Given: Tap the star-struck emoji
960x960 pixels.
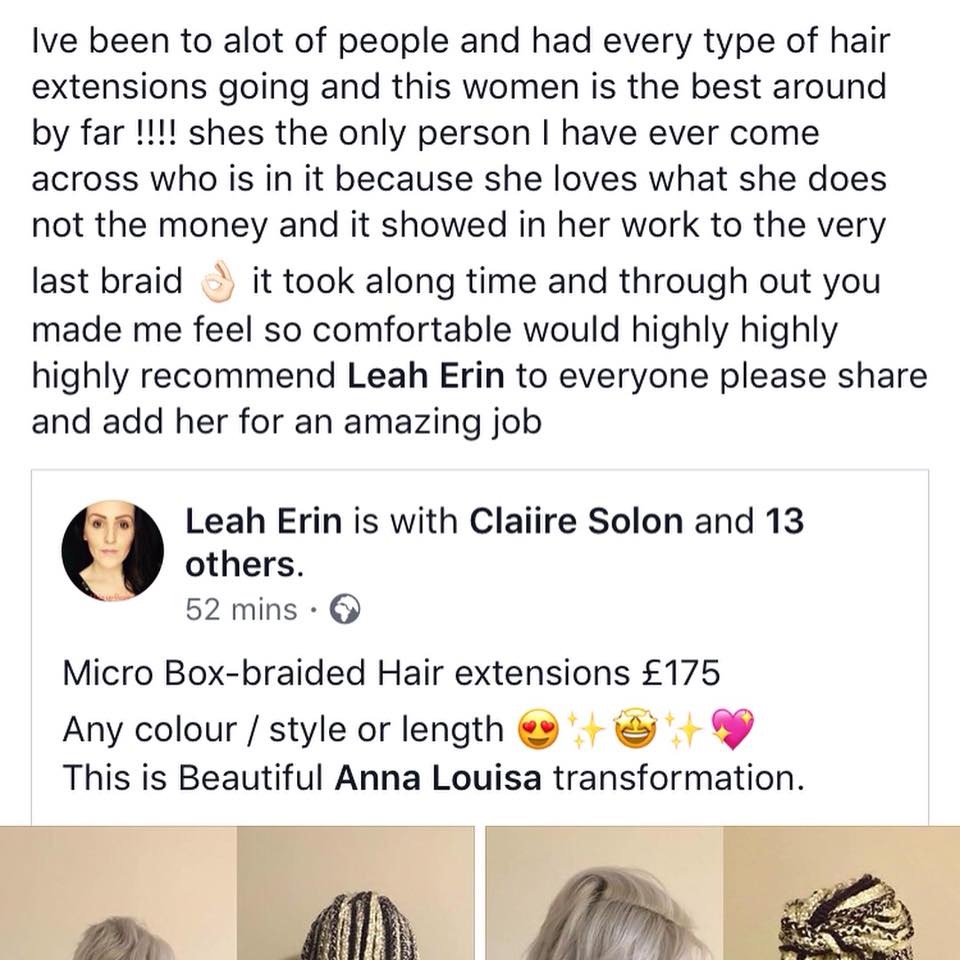Looking at the screenshot, I should tap(634, 730).
